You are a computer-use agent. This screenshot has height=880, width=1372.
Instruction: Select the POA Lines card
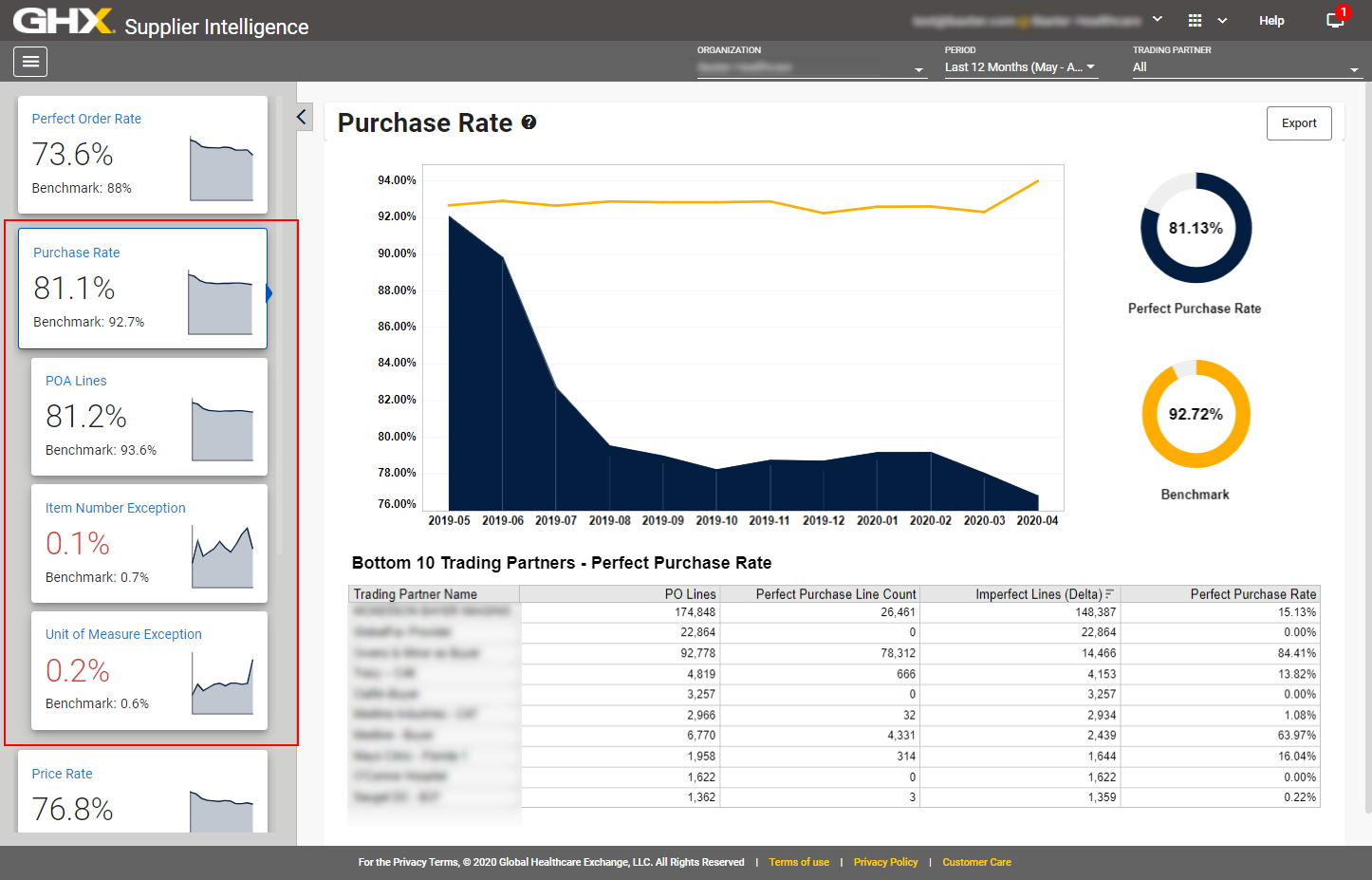click(x=149, y=417)
